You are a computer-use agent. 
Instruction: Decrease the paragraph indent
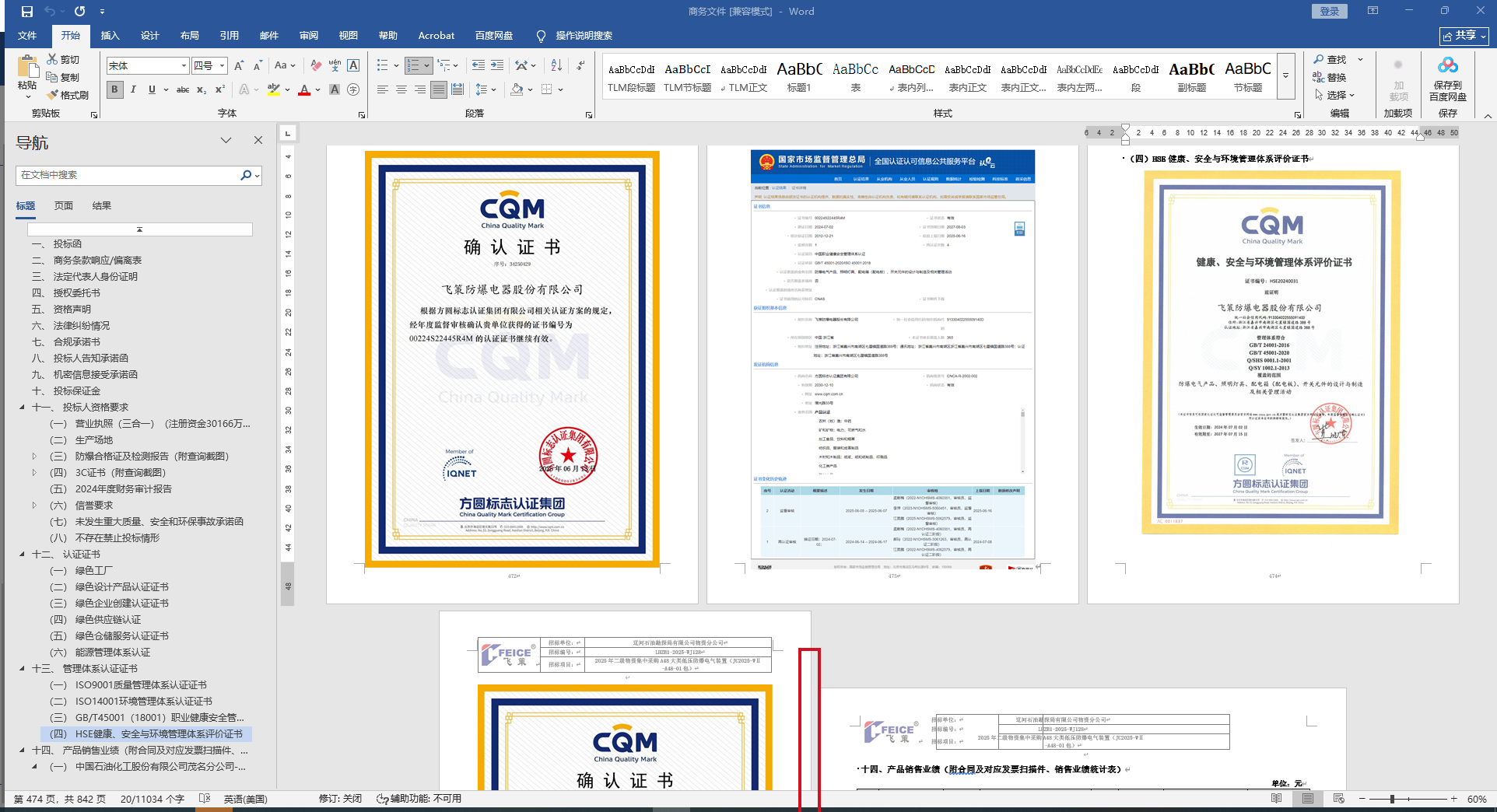478,66
